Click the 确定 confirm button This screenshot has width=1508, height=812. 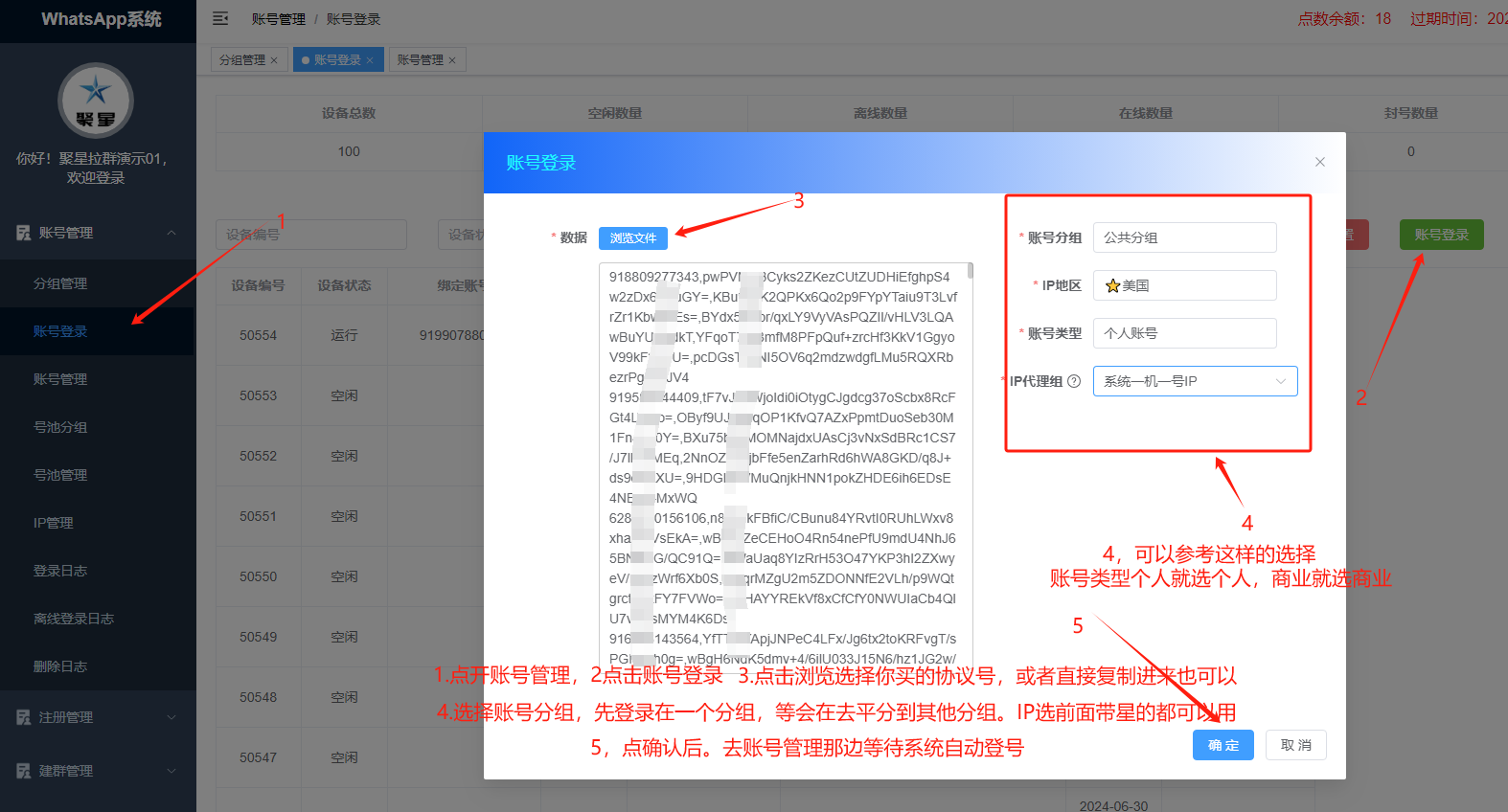(1223, 745)
